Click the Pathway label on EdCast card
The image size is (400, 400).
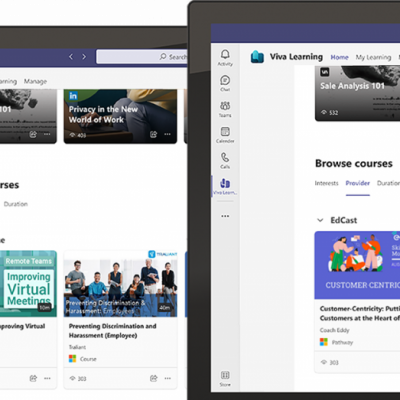pyautogui.click(x=342, y=342)
